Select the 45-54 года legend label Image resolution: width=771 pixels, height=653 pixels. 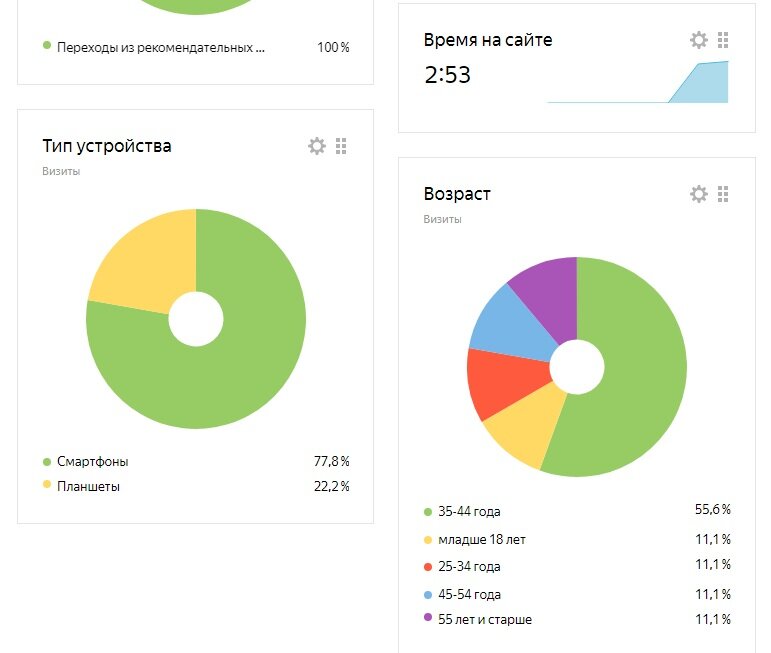pos(469,594)
